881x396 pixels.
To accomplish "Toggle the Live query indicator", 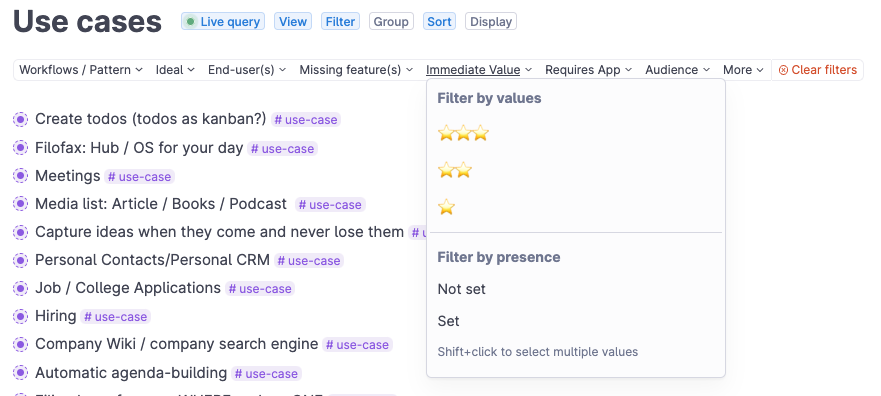I will [223, 22].
